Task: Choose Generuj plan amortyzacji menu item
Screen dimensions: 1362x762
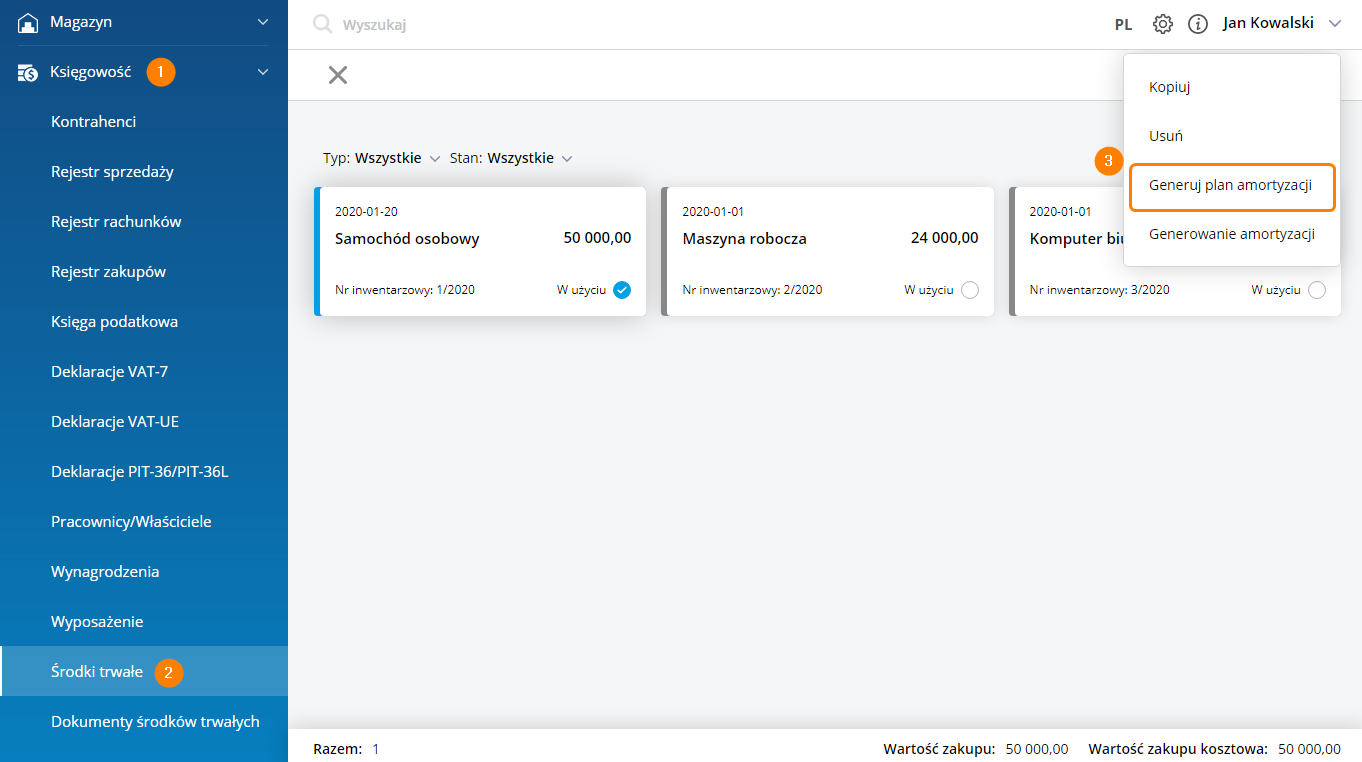Action: pos(1231,186)
